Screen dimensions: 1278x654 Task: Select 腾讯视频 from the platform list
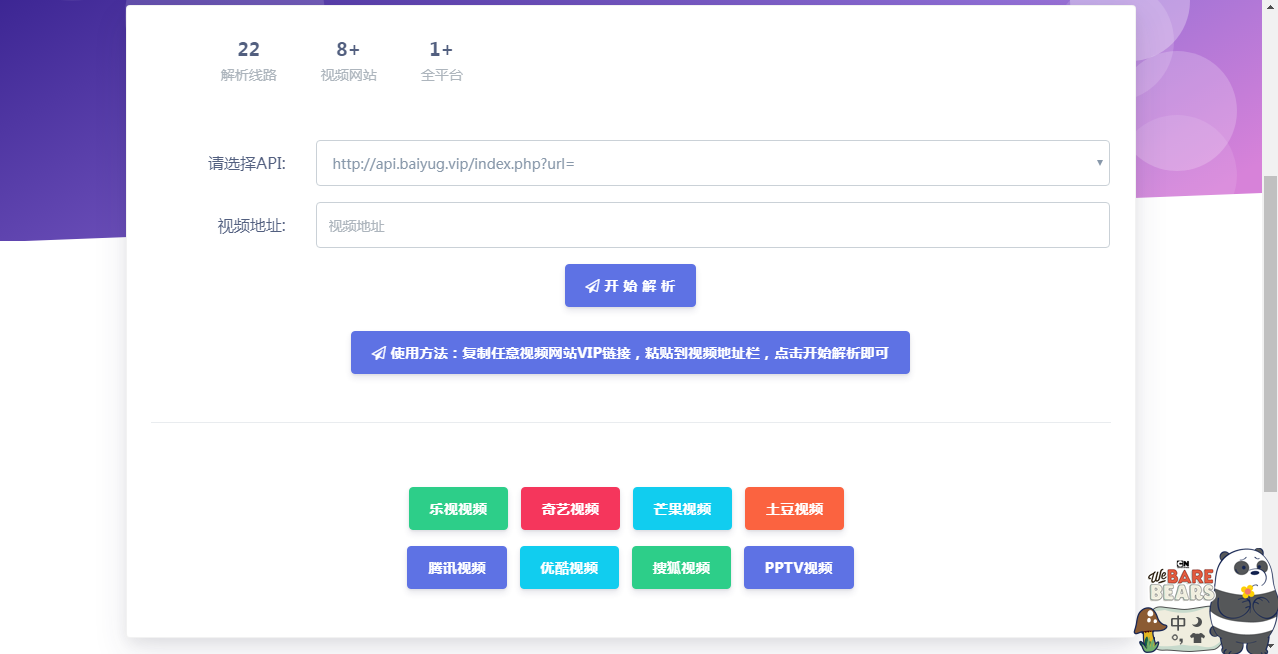[457, 567]
